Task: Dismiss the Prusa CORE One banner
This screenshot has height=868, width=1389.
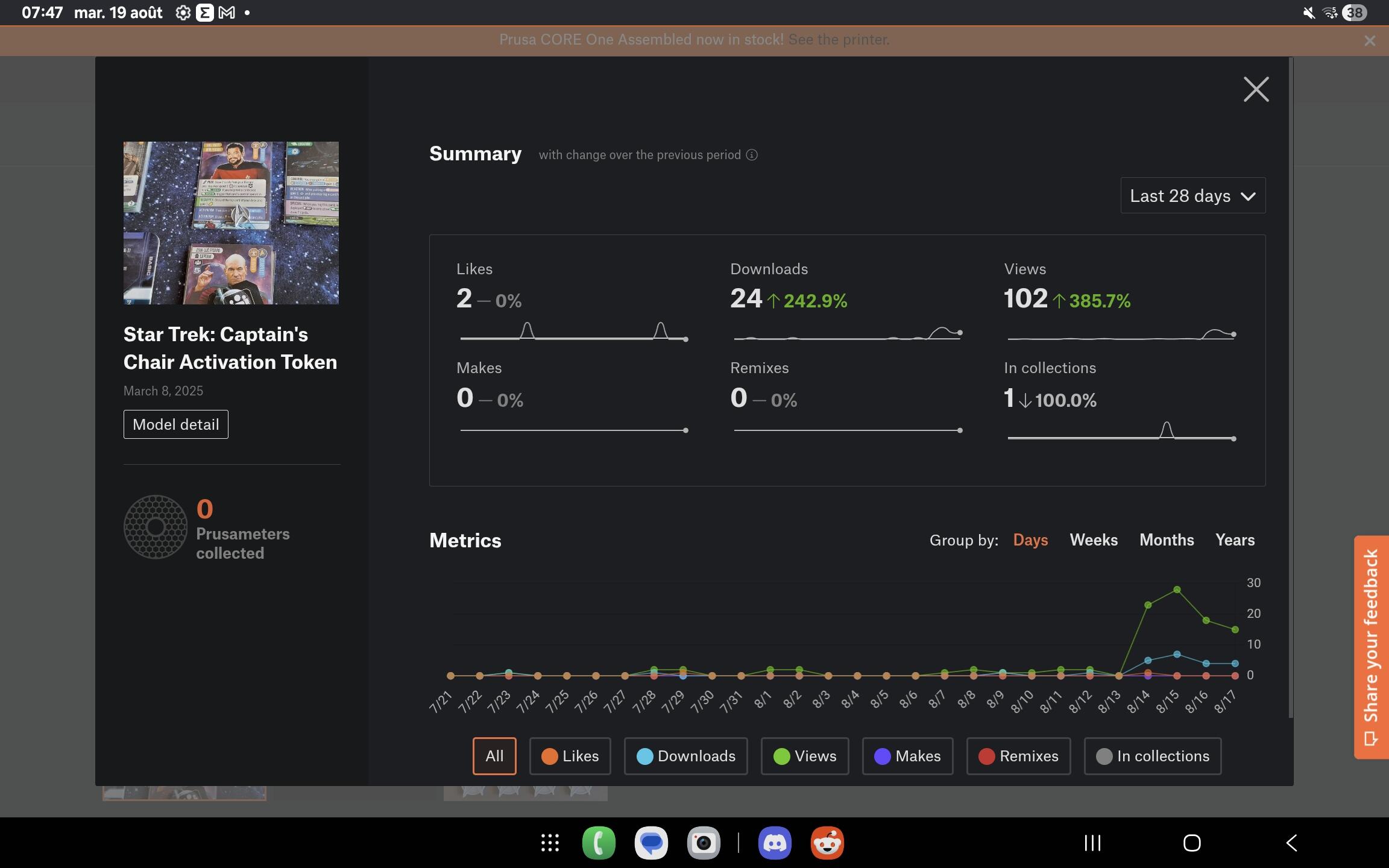Action: pos(1370,40)
